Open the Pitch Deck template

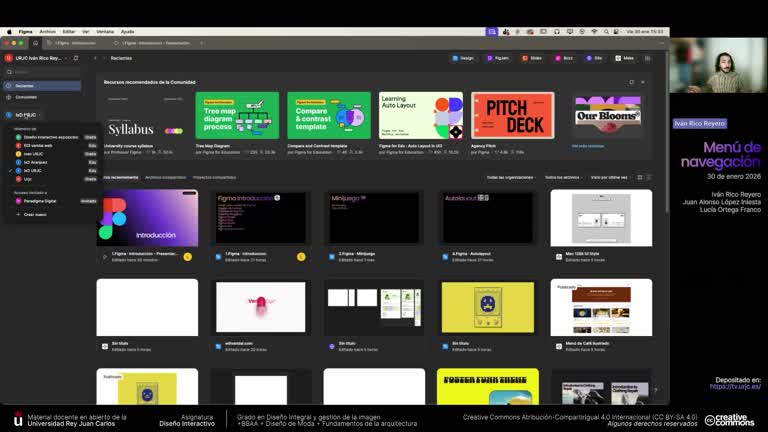click(513, 116)
